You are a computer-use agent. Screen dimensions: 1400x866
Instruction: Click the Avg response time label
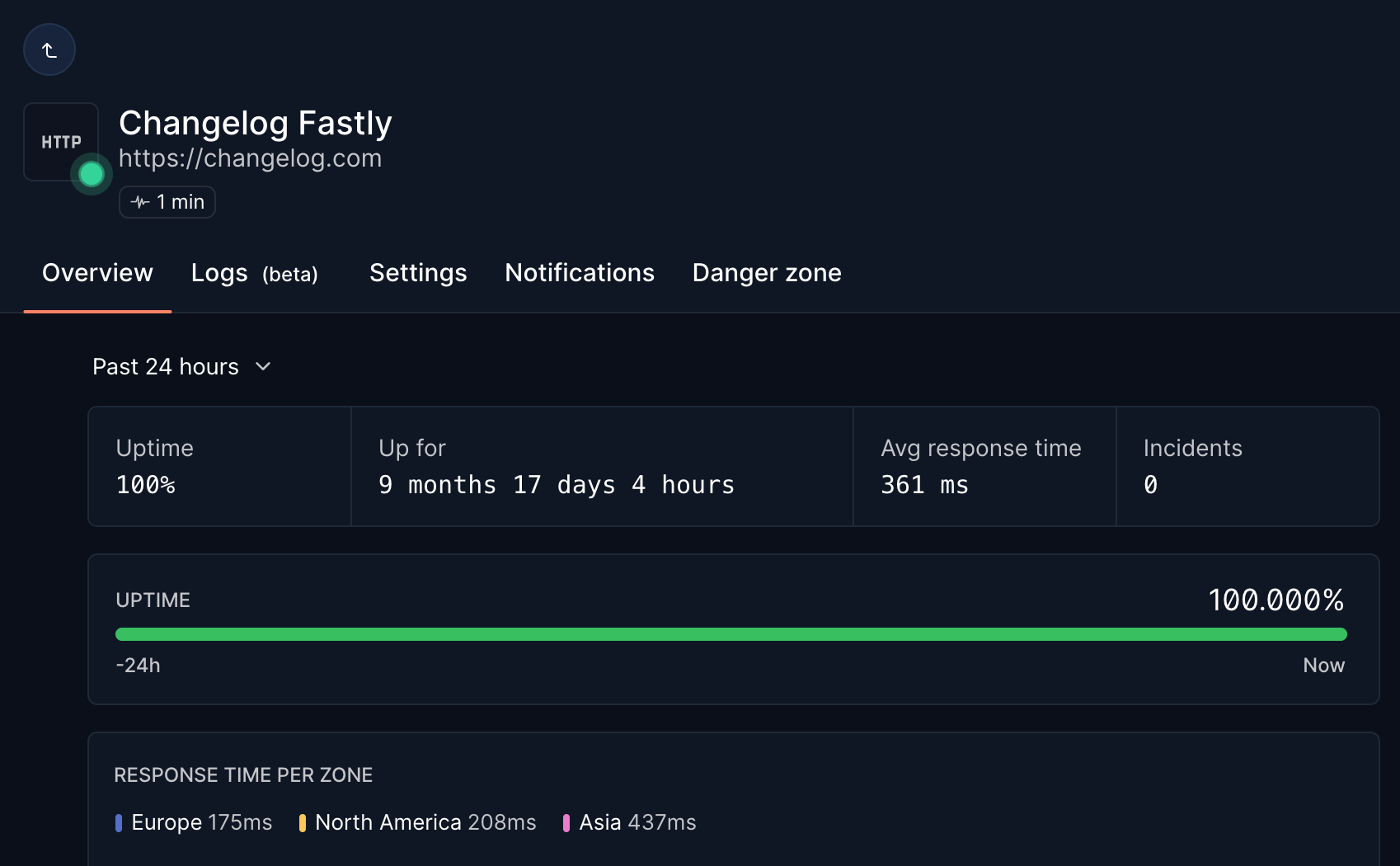tap(981, 448)
